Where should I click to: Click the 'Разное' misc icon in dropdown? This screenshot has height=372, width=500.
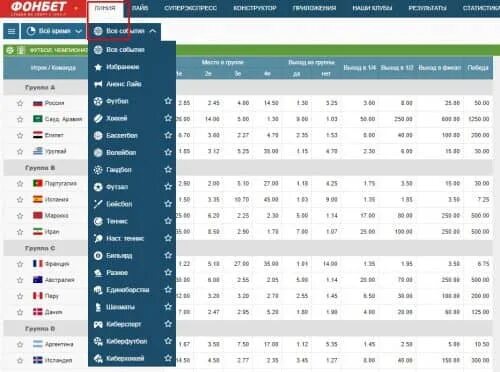coord(98,273)
